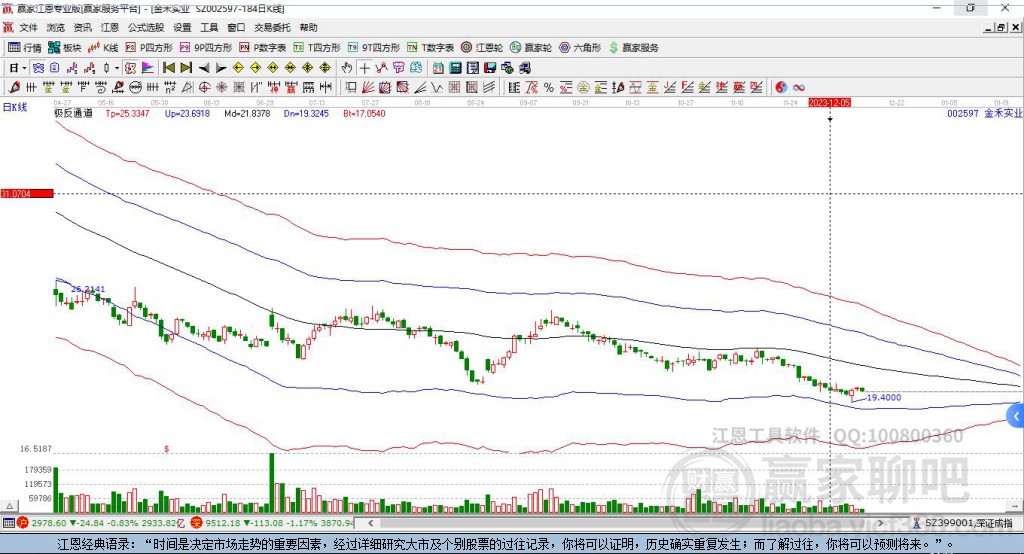Toggle the 极反通道 channel indicator icon

[x=131, y=68]
